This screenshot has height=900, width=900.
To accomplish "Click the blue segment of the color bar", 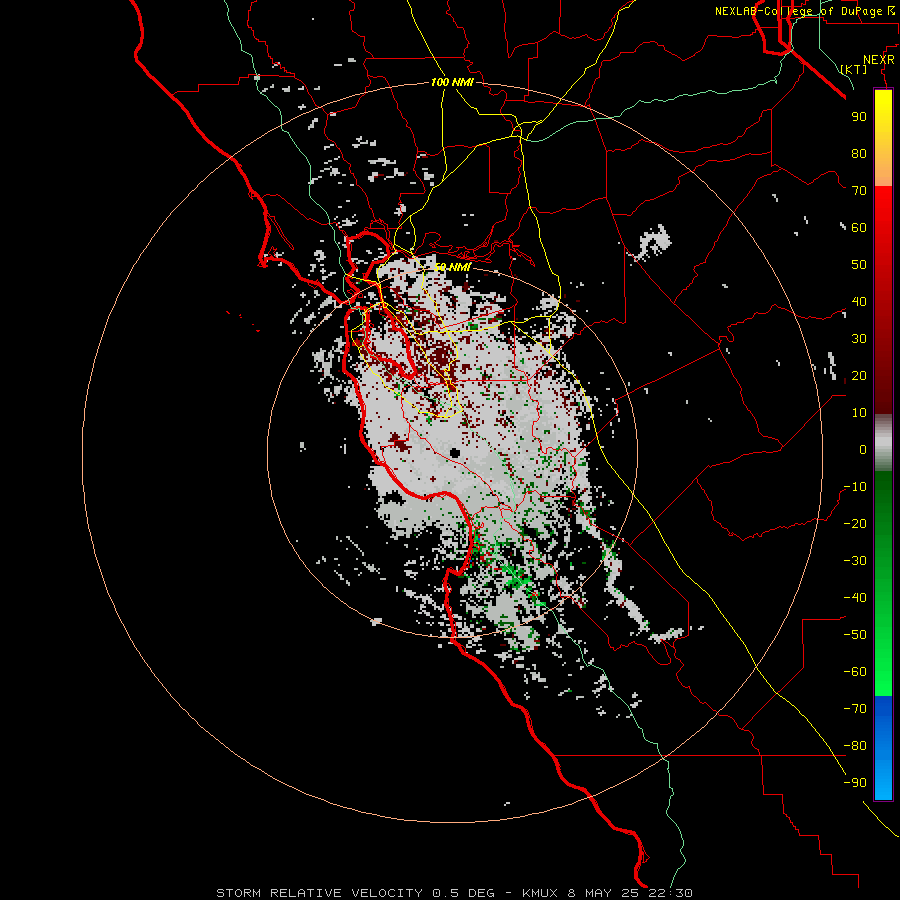I will click(883, 747).
